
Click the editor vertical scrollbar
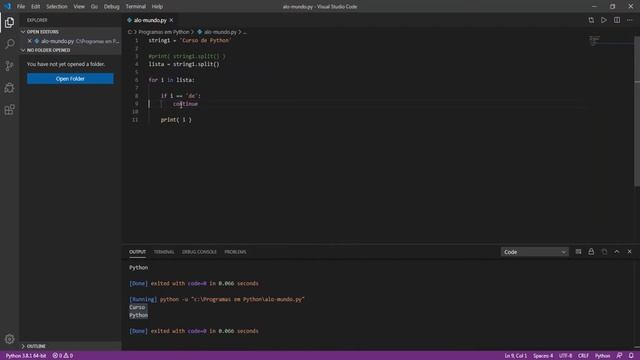tap(637, 111)
